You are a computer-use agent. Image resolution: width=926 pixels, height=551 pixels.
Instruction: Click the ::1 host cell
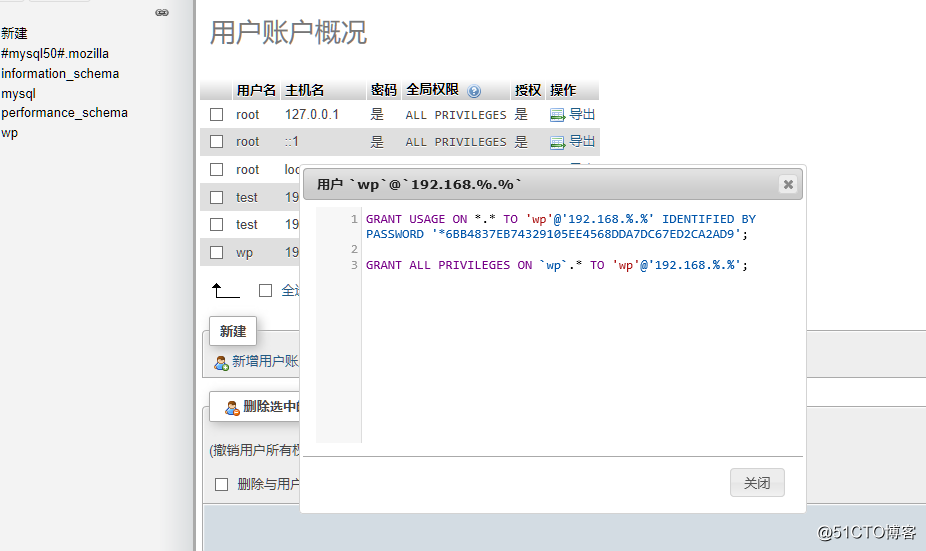pos(292,142)
